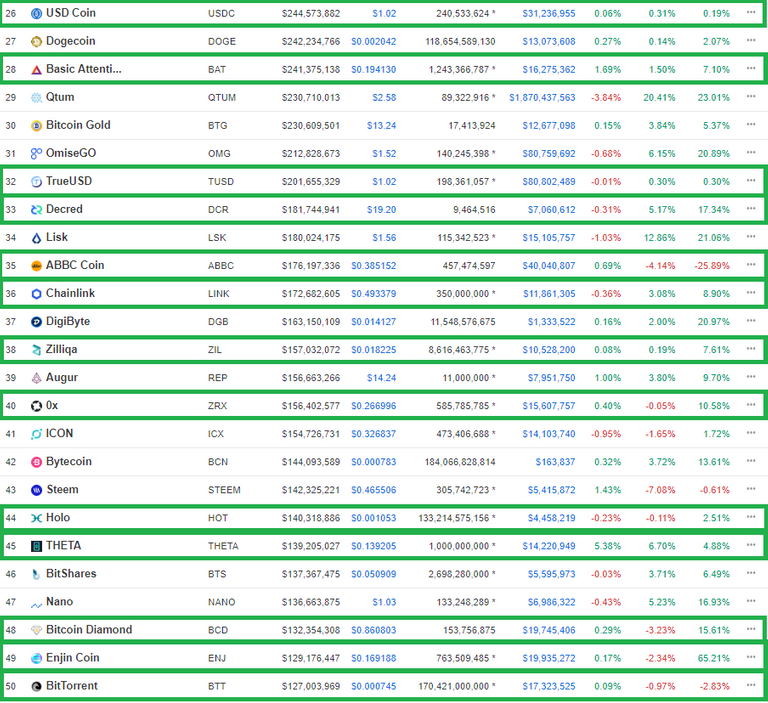Click the DigiByte logo icon
The width and height of the screenshot is (768, 703).
(x=36, y=322)
